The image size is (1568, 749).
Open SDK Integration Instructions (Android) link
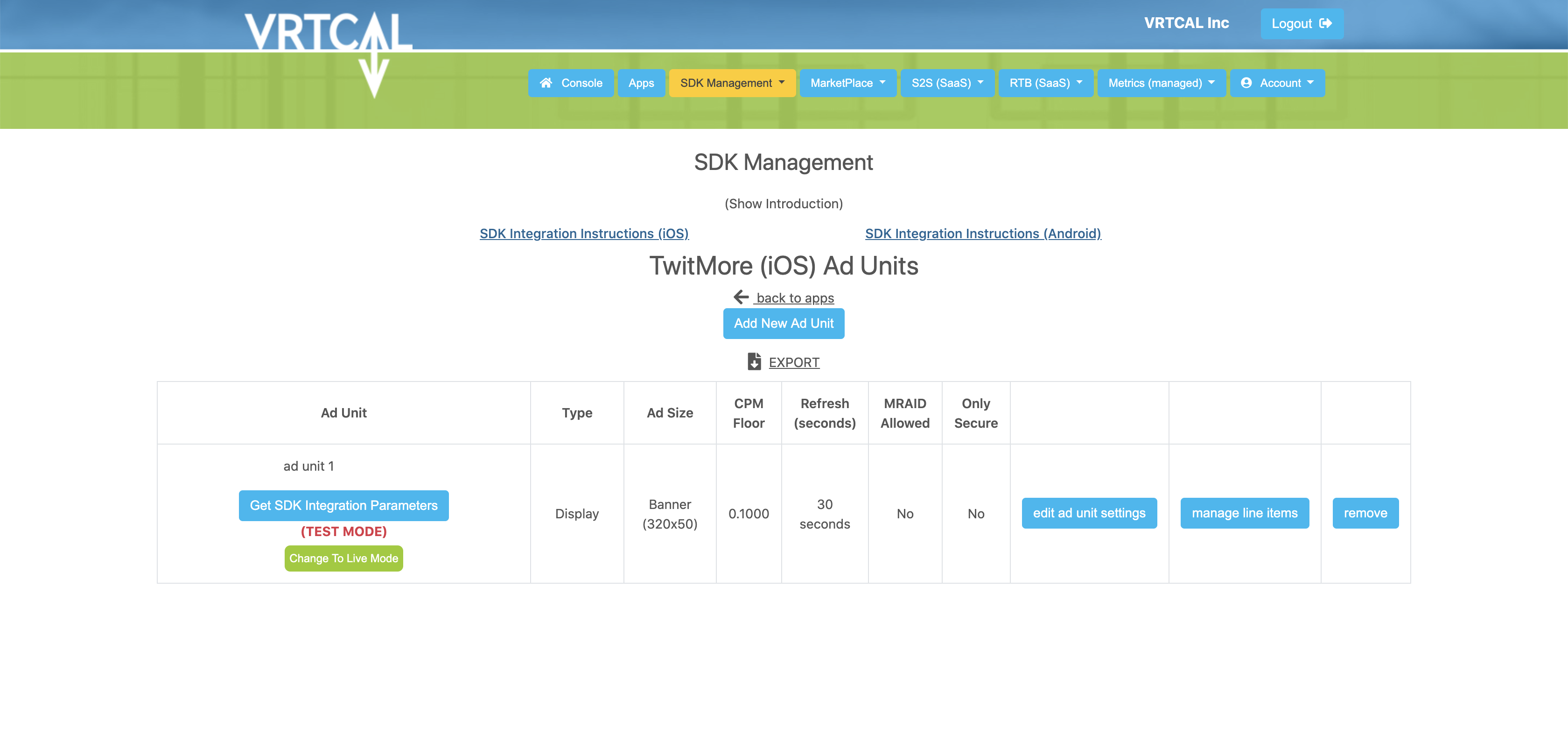coord(982,234)
